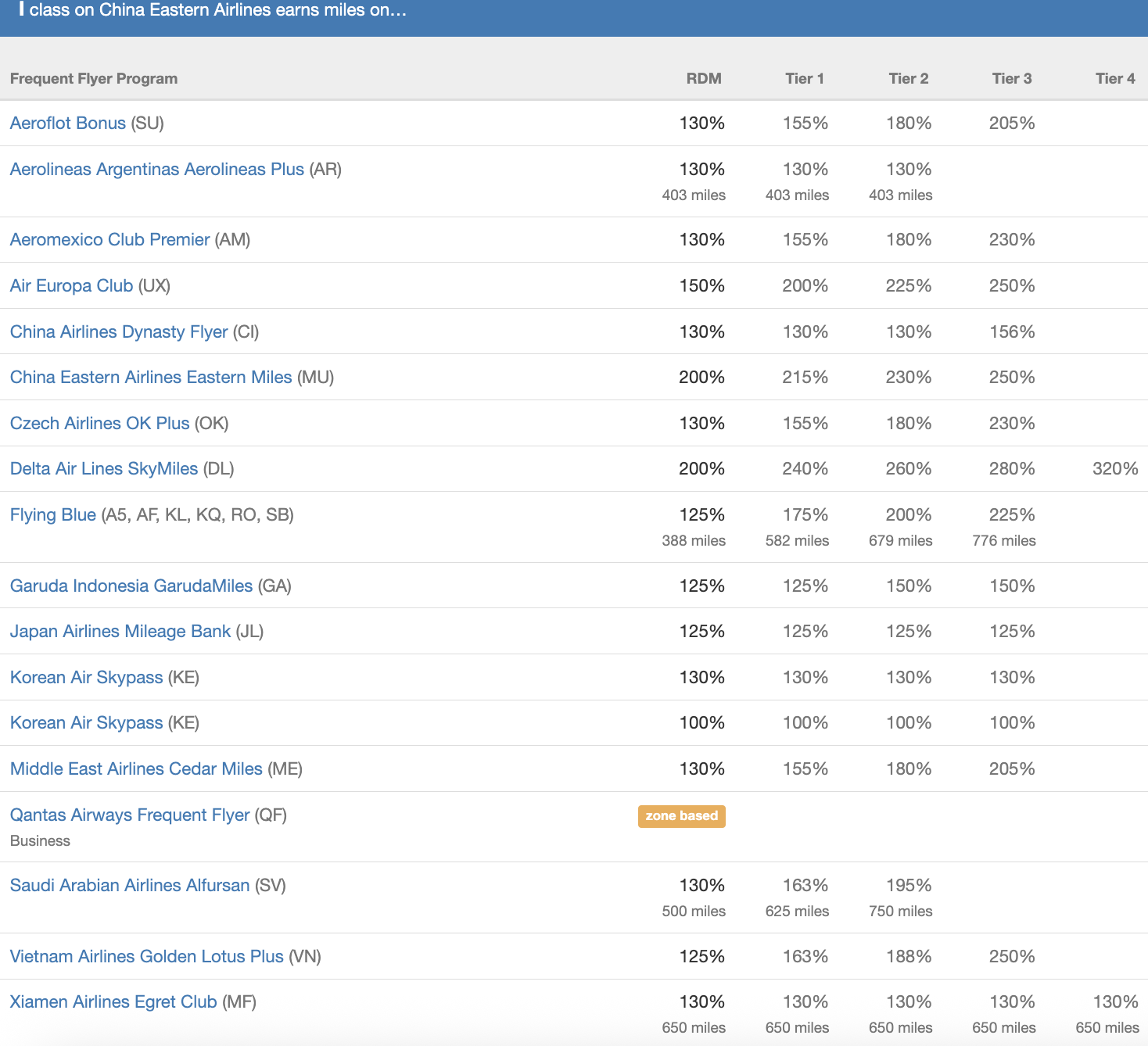The width and height of the screenshot is (1148, 1046).
Task: Open the Flying Blue program link
Action: 52,515
